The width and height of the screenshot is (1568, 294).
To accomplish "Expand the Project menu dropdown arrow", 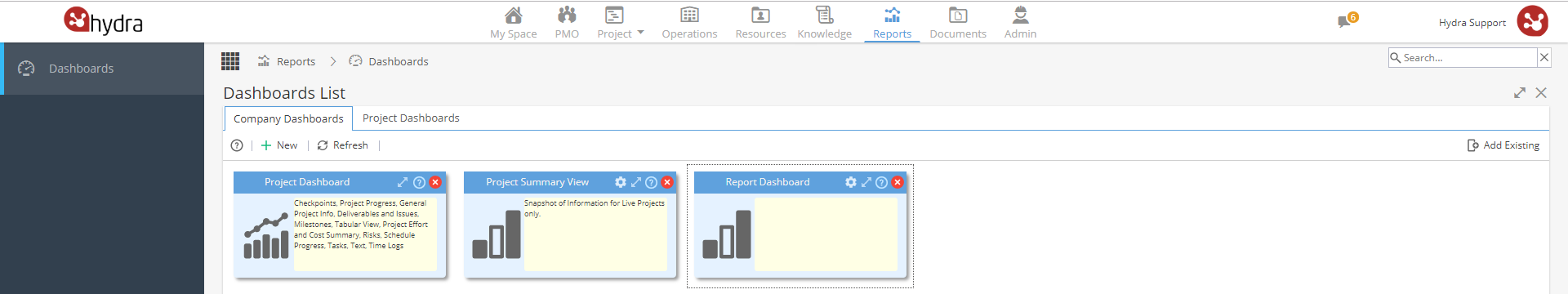I will coord(640,33).
